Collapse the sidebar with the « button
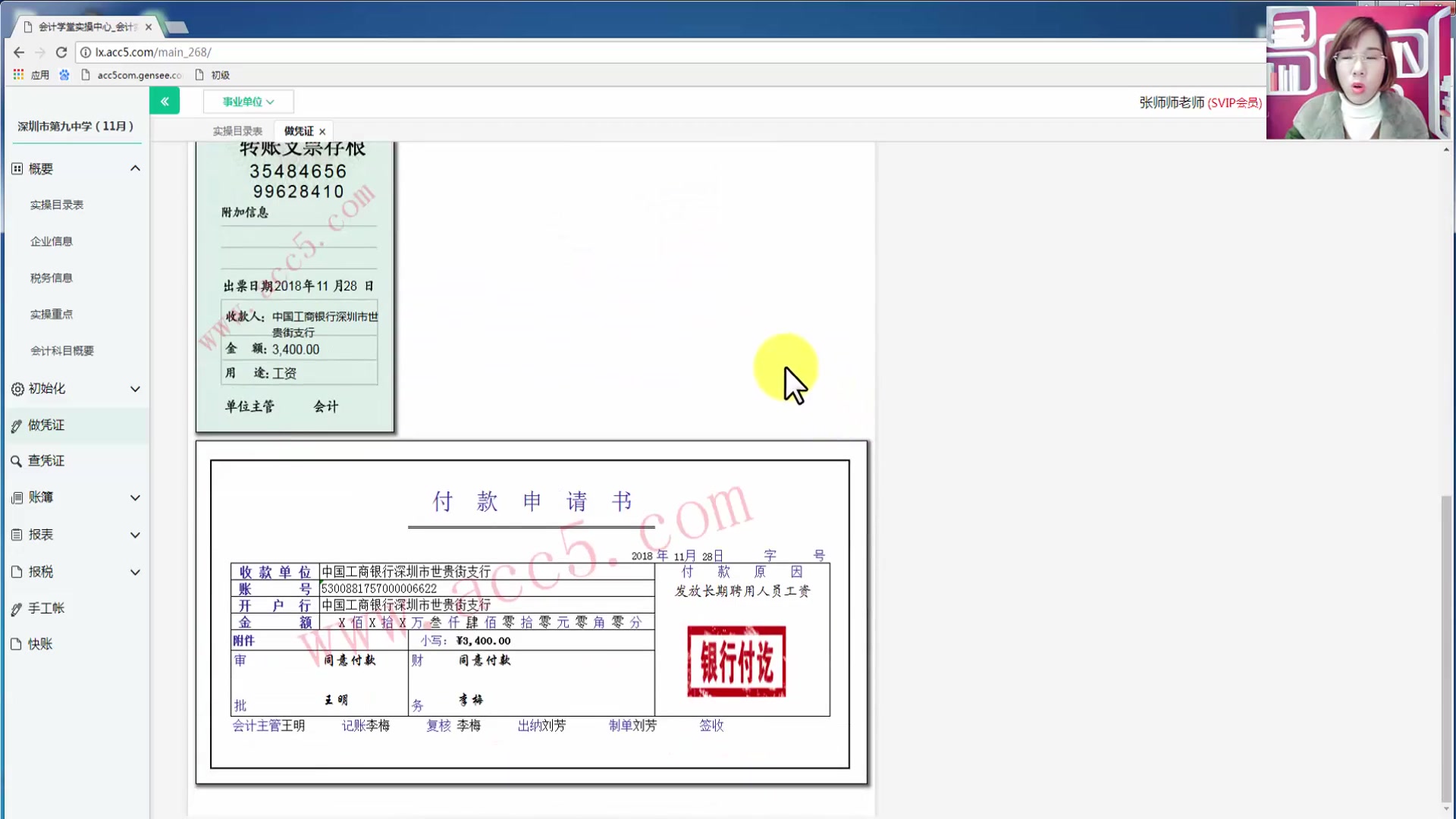 [165, 100]
